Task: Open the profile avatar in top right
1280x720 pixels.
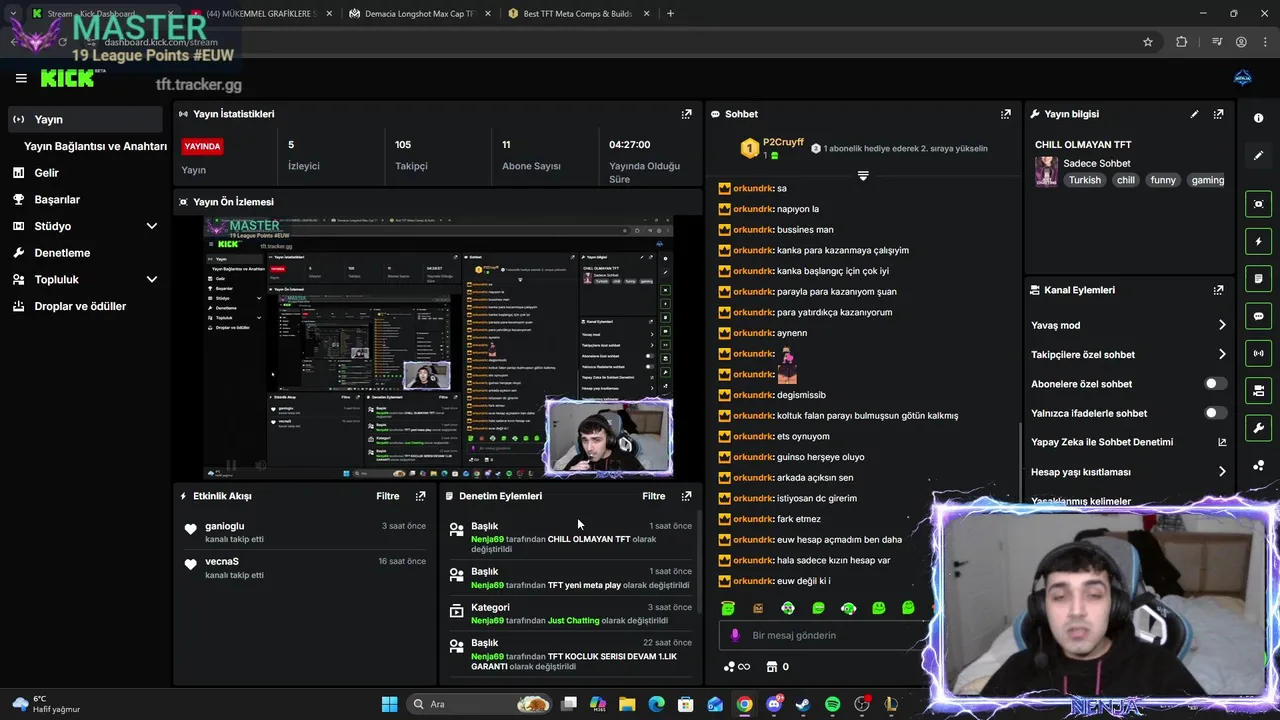Action: 1243,78
